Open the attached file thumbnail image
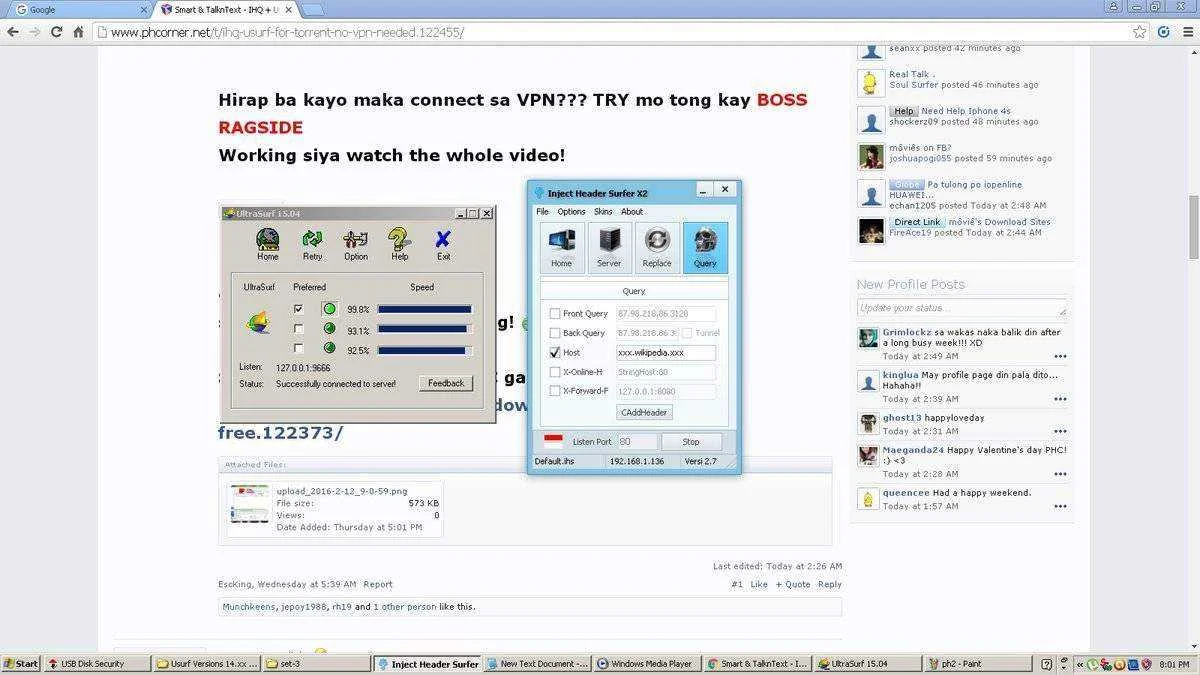1200x675 pixels. click(250, 503)
